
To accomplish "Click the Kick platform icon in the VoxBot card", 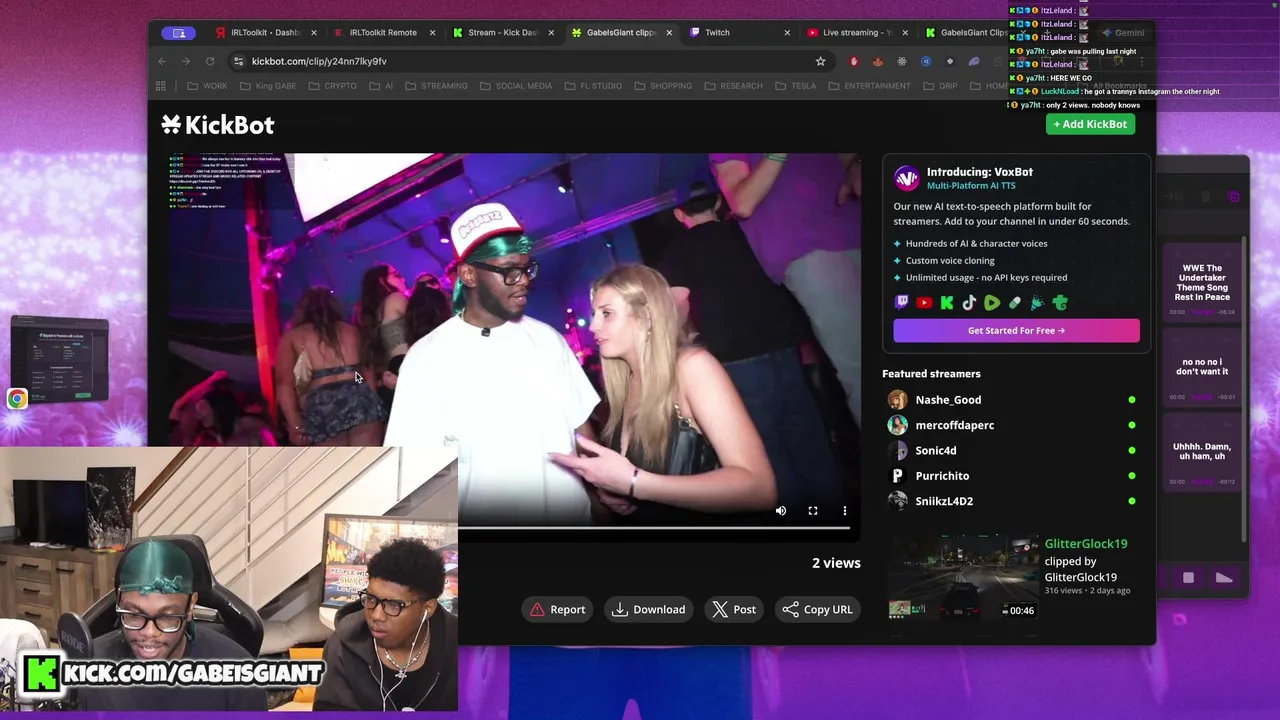I will (x=947, y=303).
